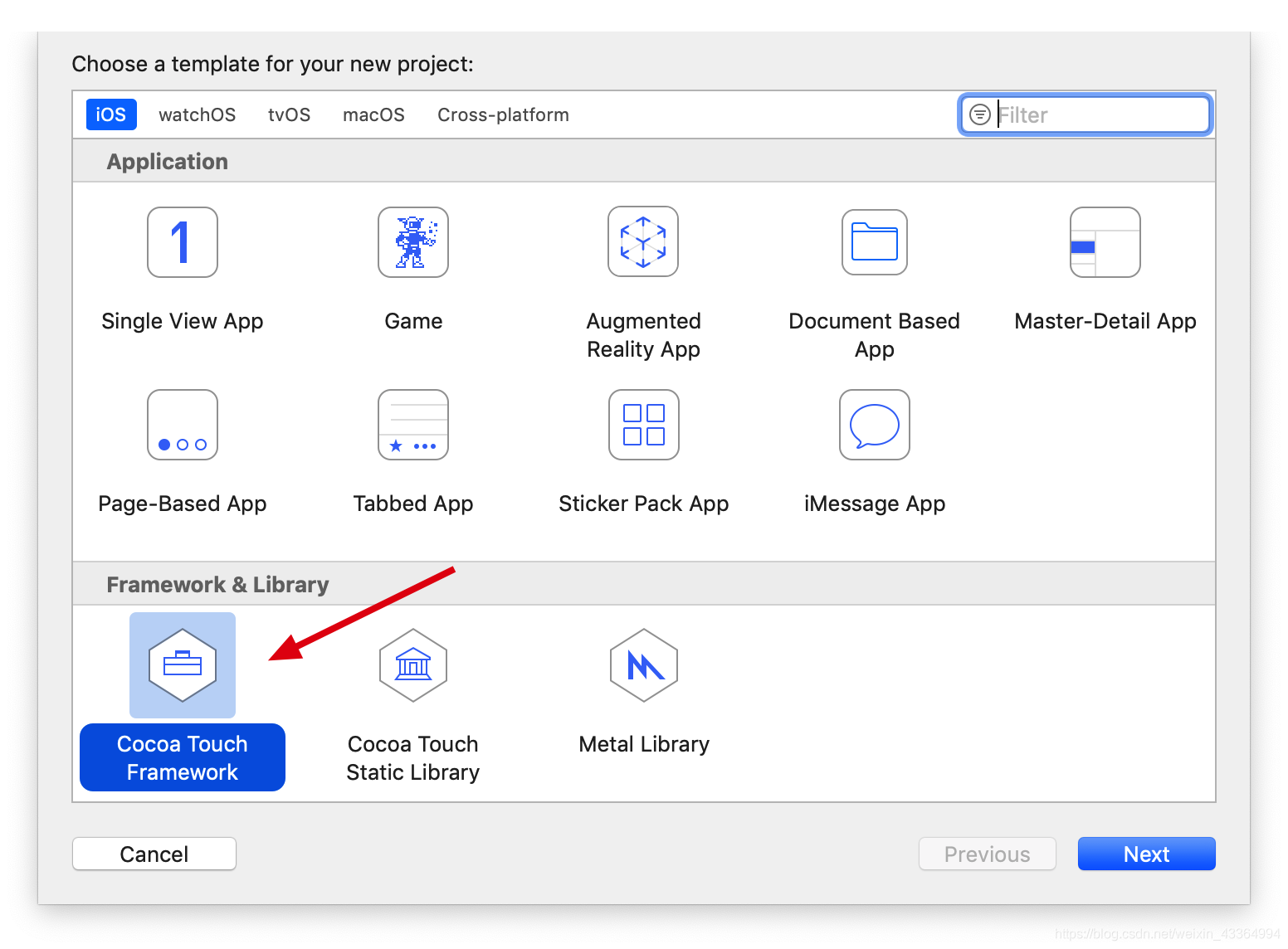Open the Cross-platform tab
The height and width of the screenshot is (949, 1288).
[x=503, y=114]
